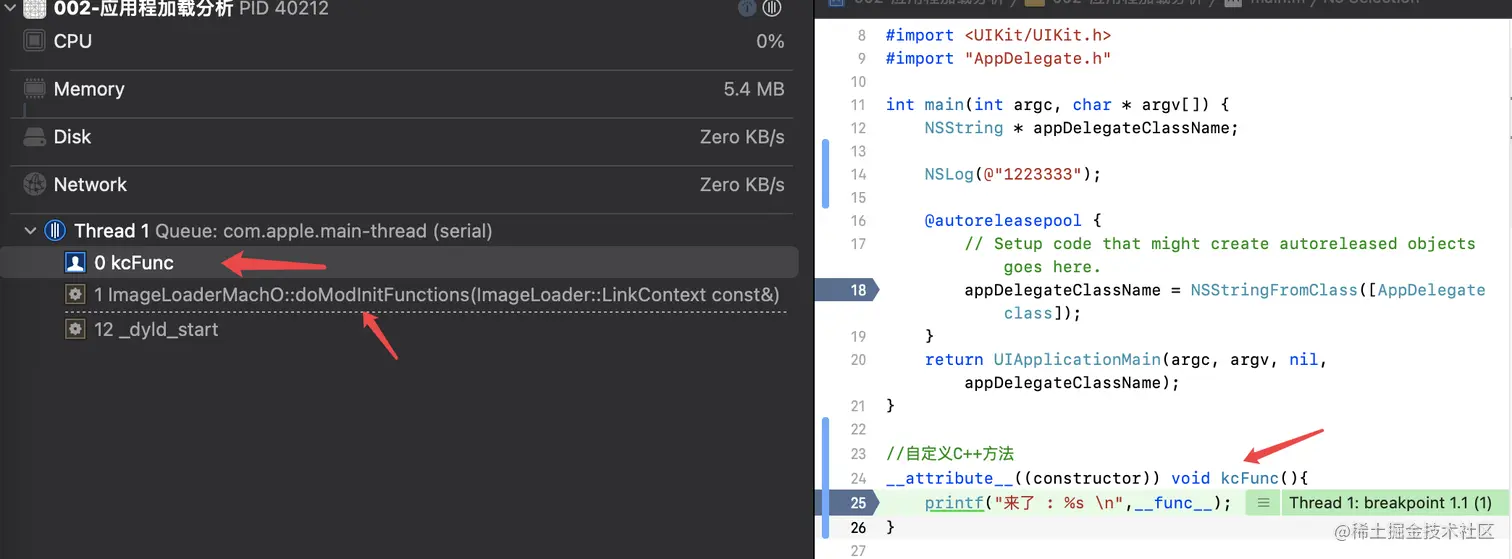Click the _dyld_start system frame icon
Screen dimensions: 1512x559
coord(75,329)
